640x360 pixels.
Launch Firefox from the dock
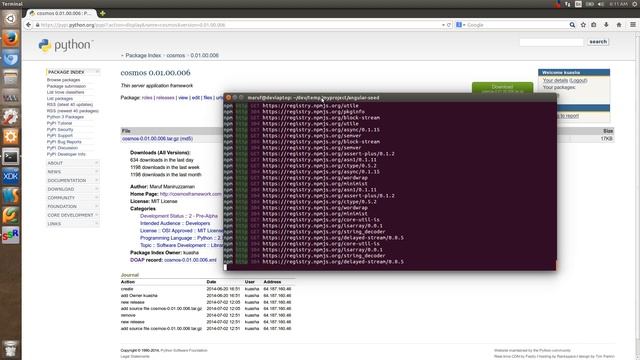point(11,38)
